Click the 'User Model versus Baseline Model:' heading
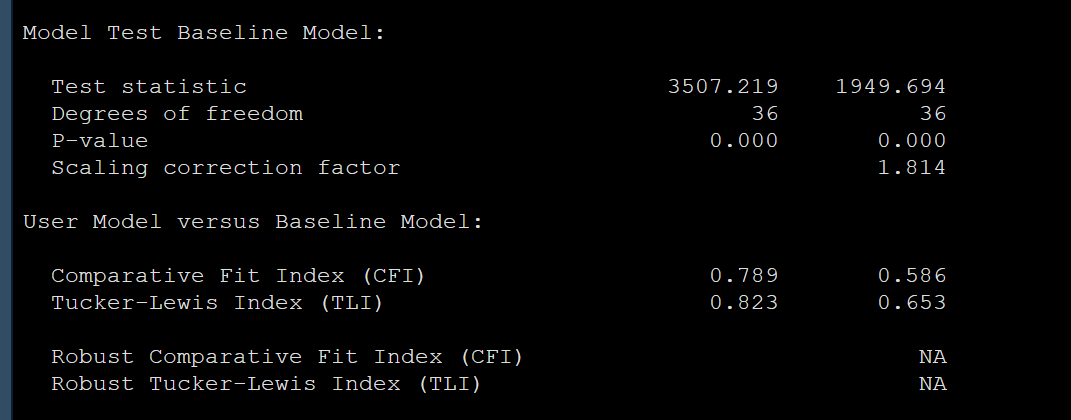Viewport: 1071px width, 420px height. point(253,222)
